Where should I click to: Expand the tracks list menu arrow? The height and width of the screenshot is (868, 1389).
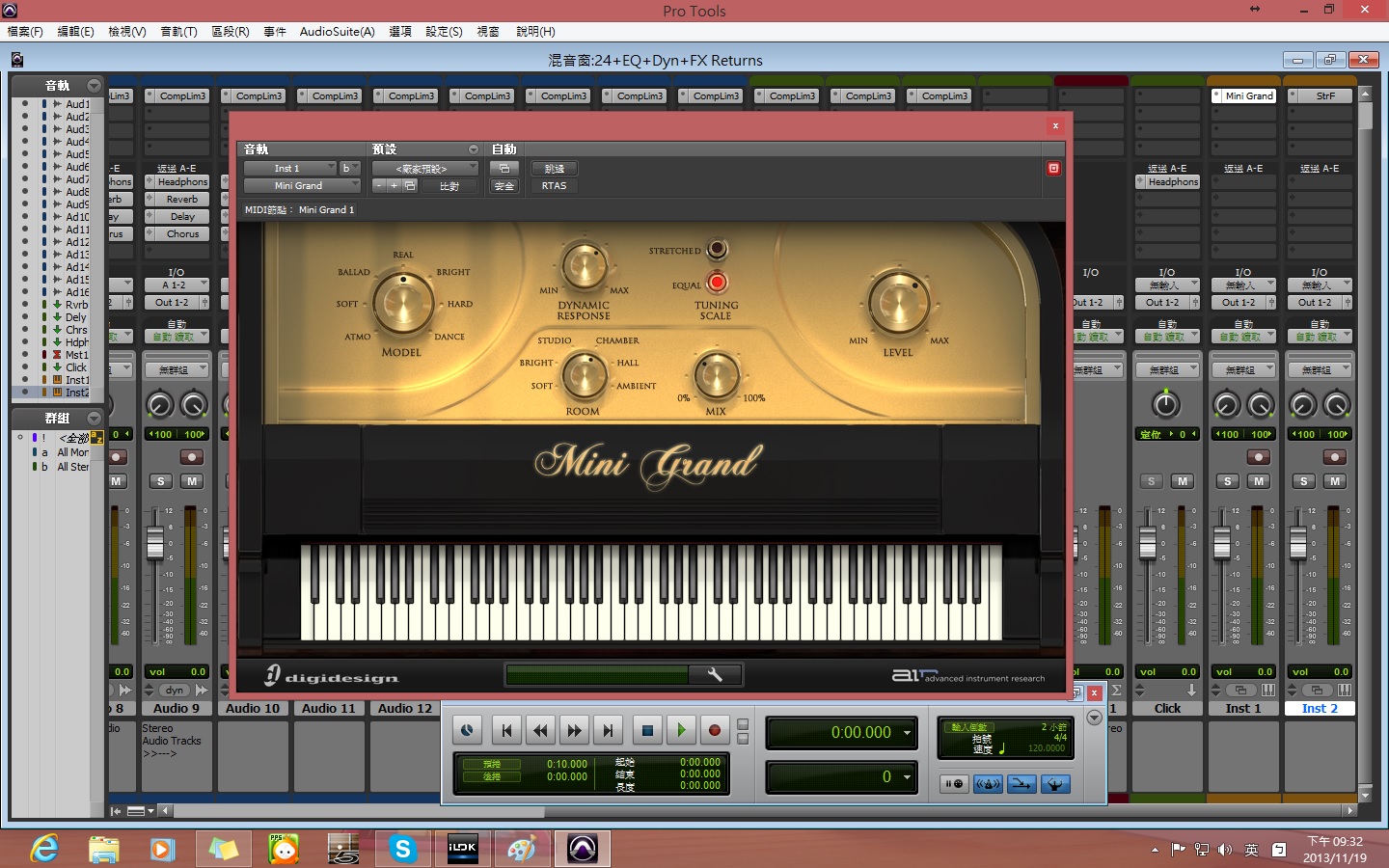(x=94, y=85)
